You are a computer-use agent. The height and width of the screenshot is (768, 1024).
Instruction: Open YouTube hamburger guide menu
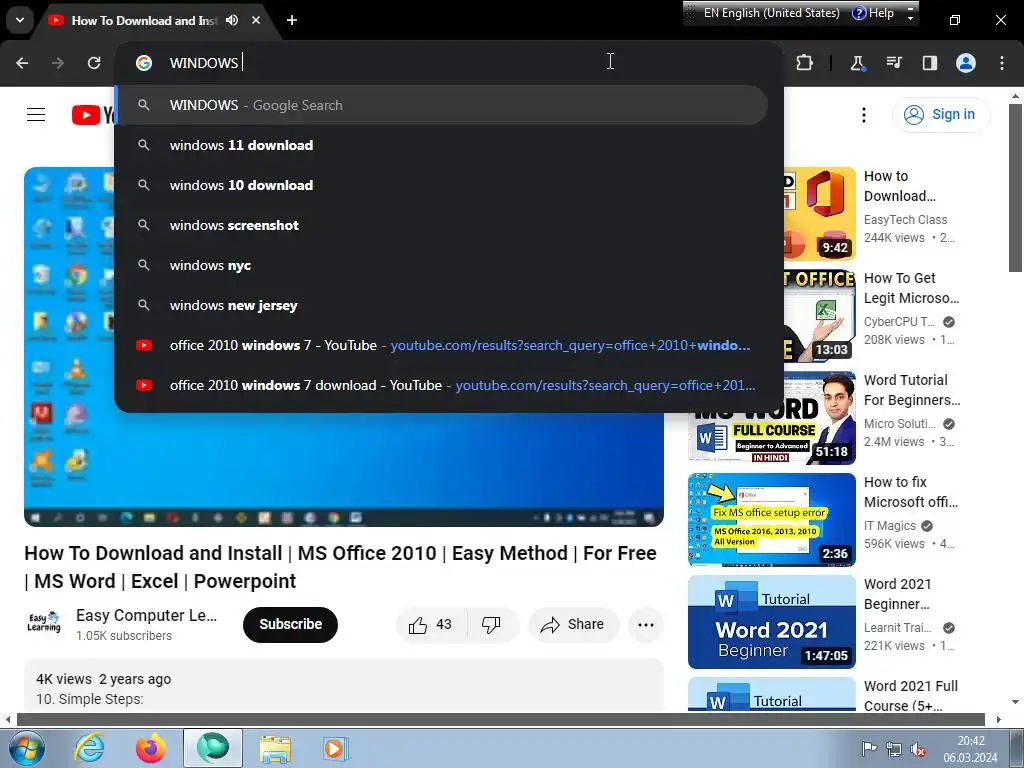click(36, 115)
